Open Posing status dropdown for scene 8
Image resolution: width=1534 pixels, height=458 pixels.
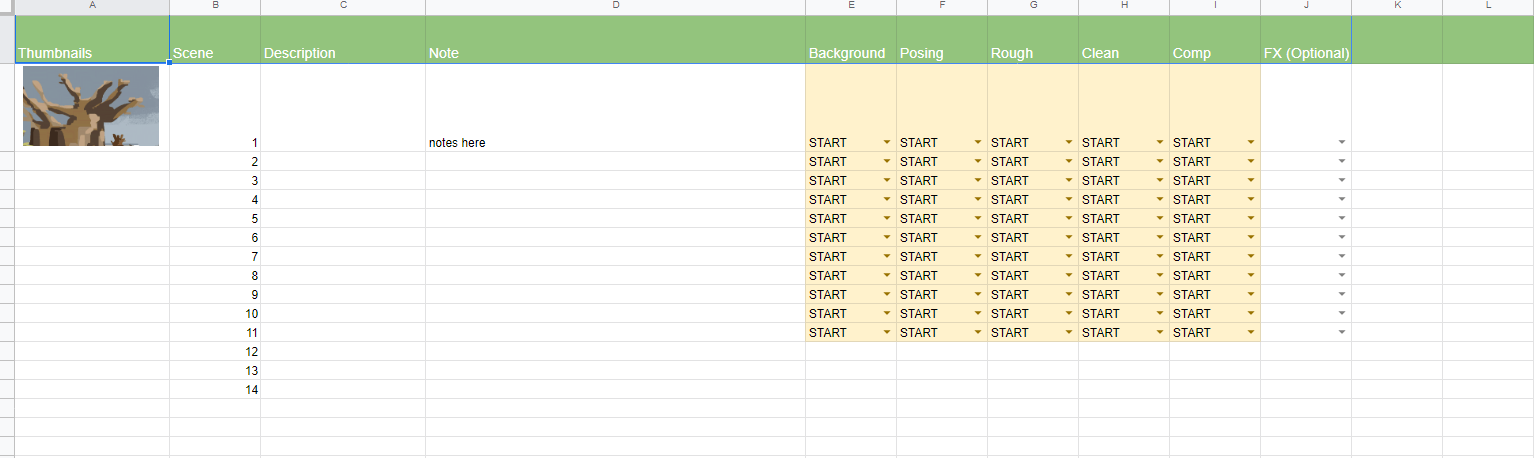977,276
